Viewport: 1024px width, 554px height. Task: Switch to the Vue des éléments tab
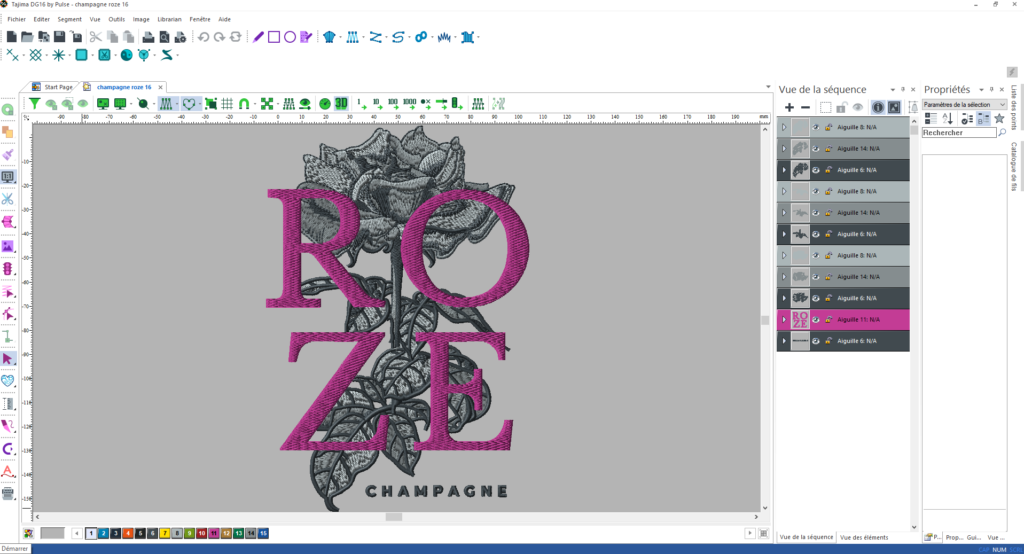pyautogui.click(x=864, y=537)
